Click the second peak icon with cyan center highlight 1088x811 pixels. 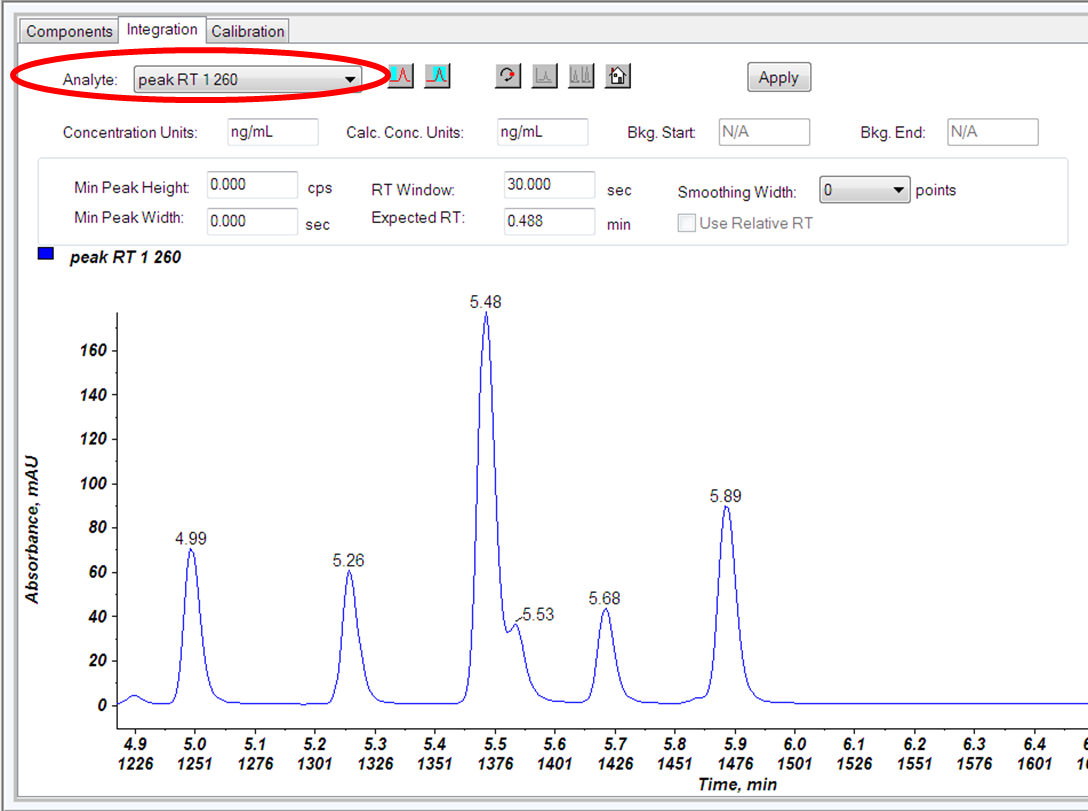coord(437,76)
